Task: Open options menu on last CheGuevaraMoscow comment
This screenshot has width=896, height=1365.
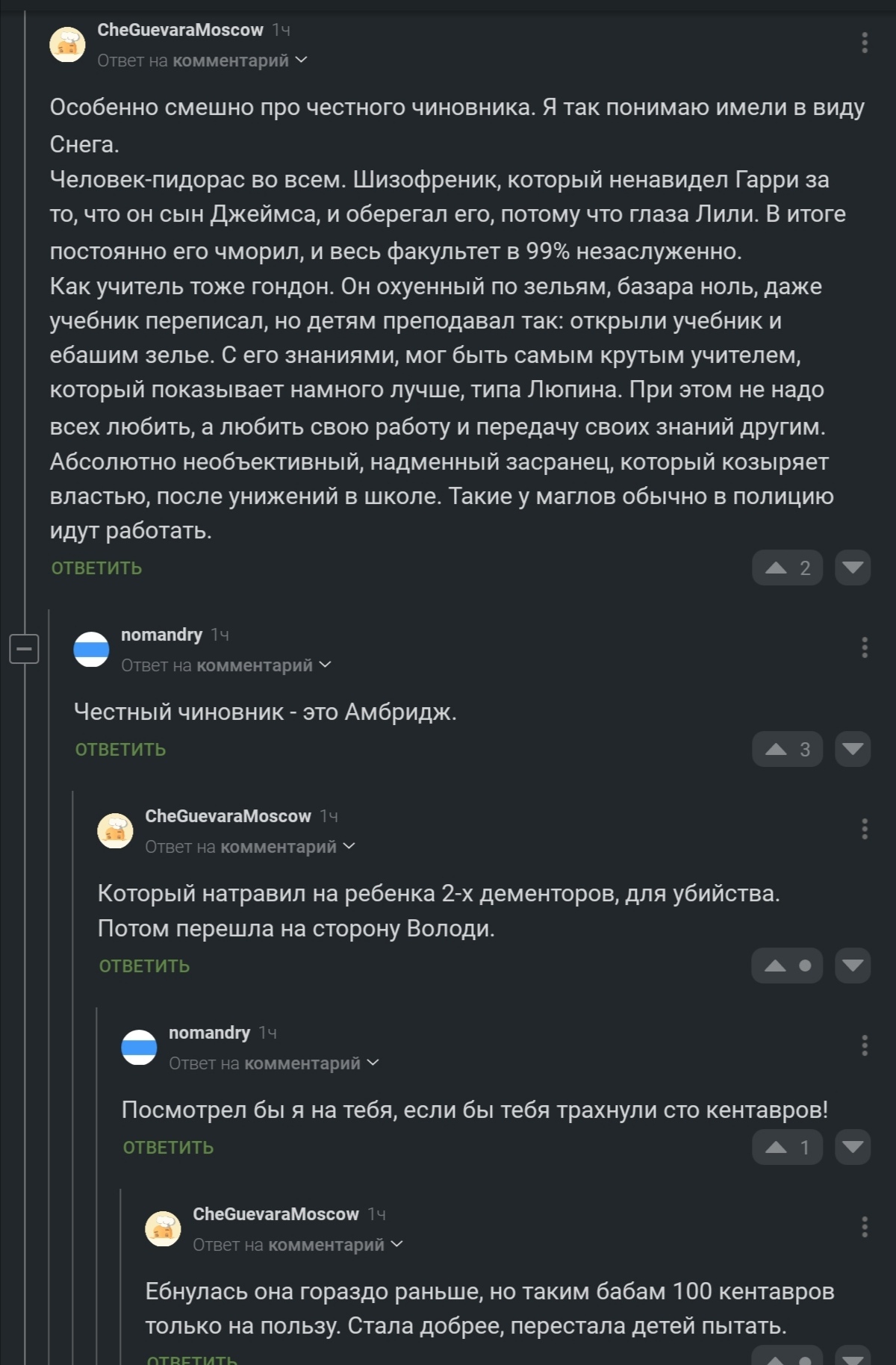Action: (865, 1227)
